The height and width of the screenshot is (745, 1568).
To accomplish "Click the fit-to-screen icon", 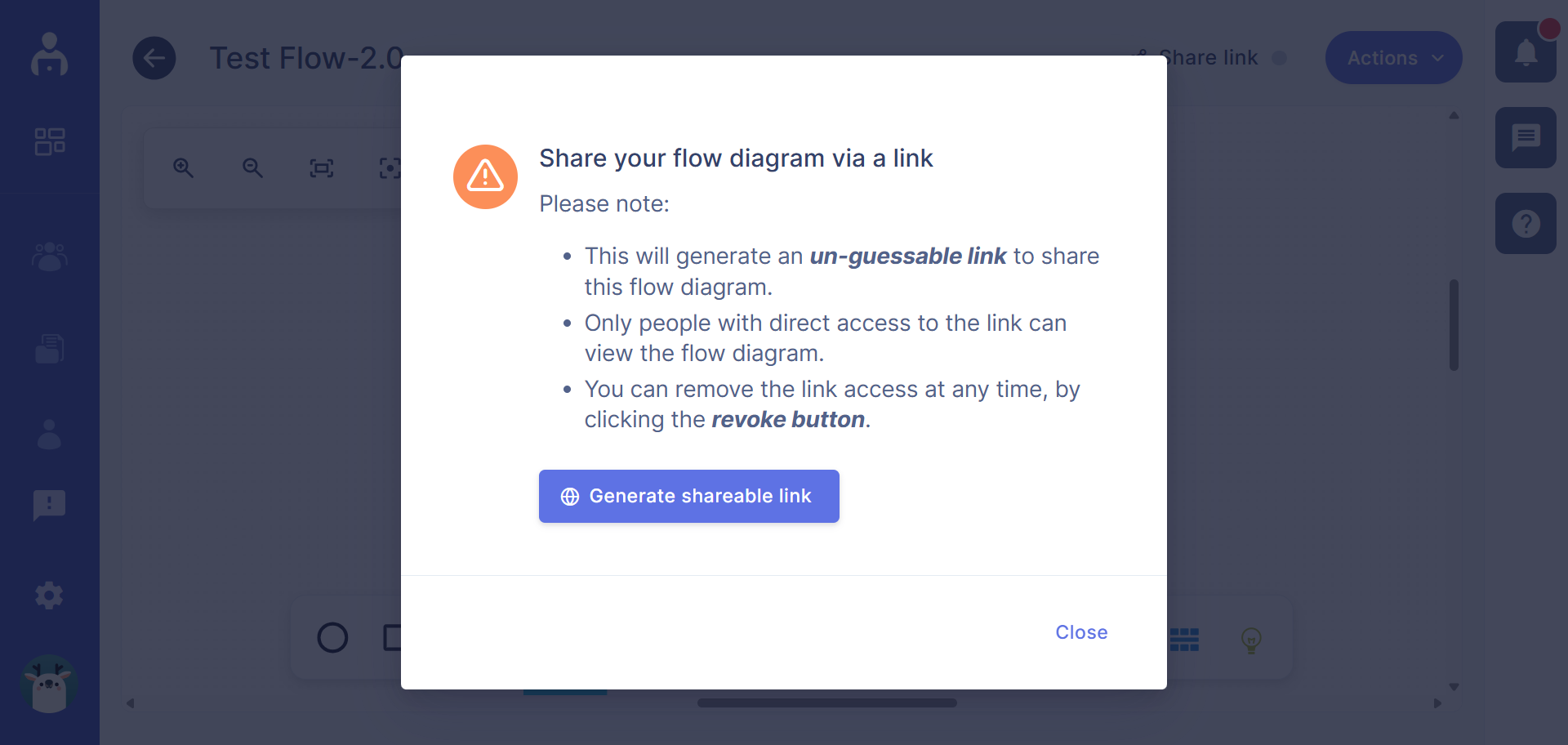I will point(321,167).
